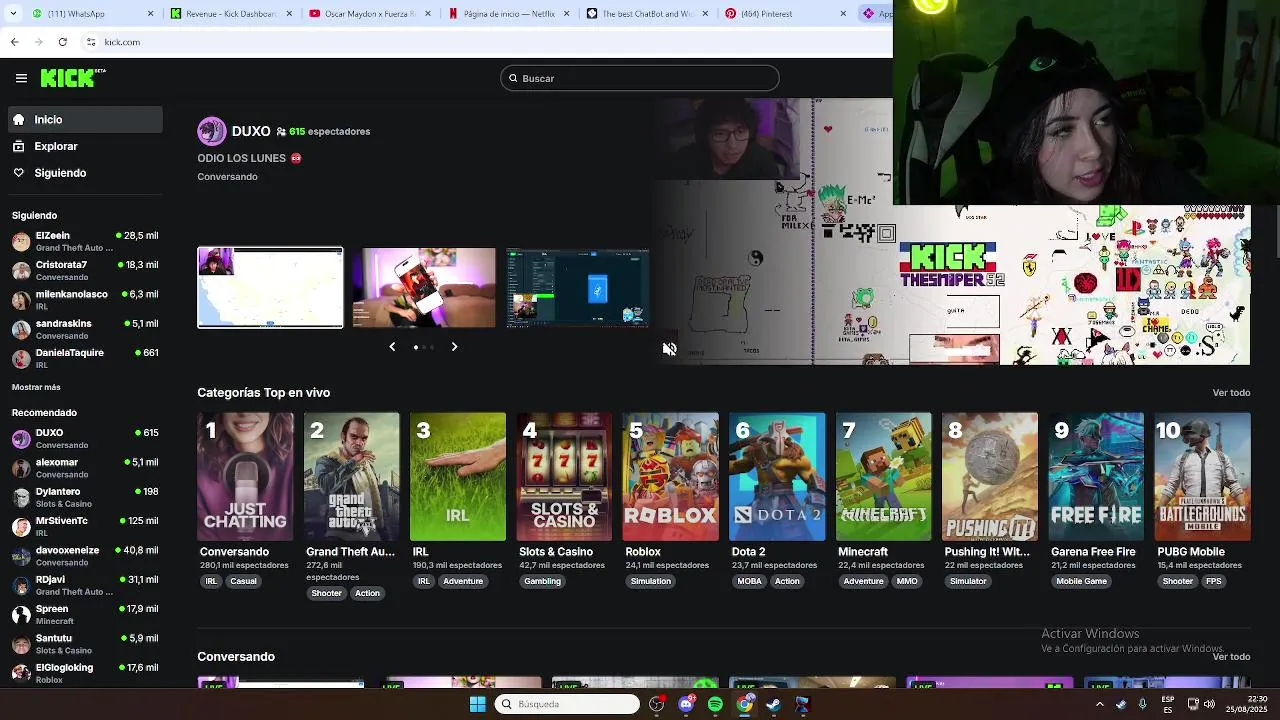The image size is (1280, 720).
Task: Open the Just Chatting category cover
Action: pyautogui.click(x=245, y=477)
